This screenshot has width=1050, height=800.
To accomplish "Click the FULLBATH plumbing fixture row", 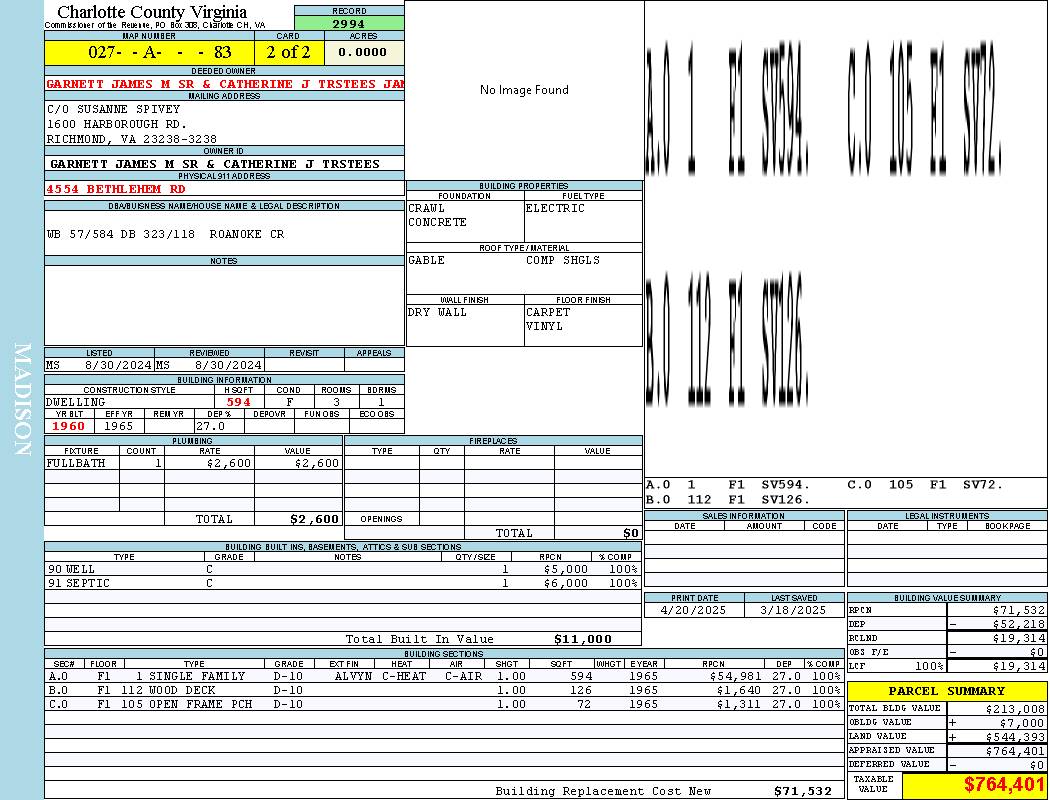I will [194, 463].
